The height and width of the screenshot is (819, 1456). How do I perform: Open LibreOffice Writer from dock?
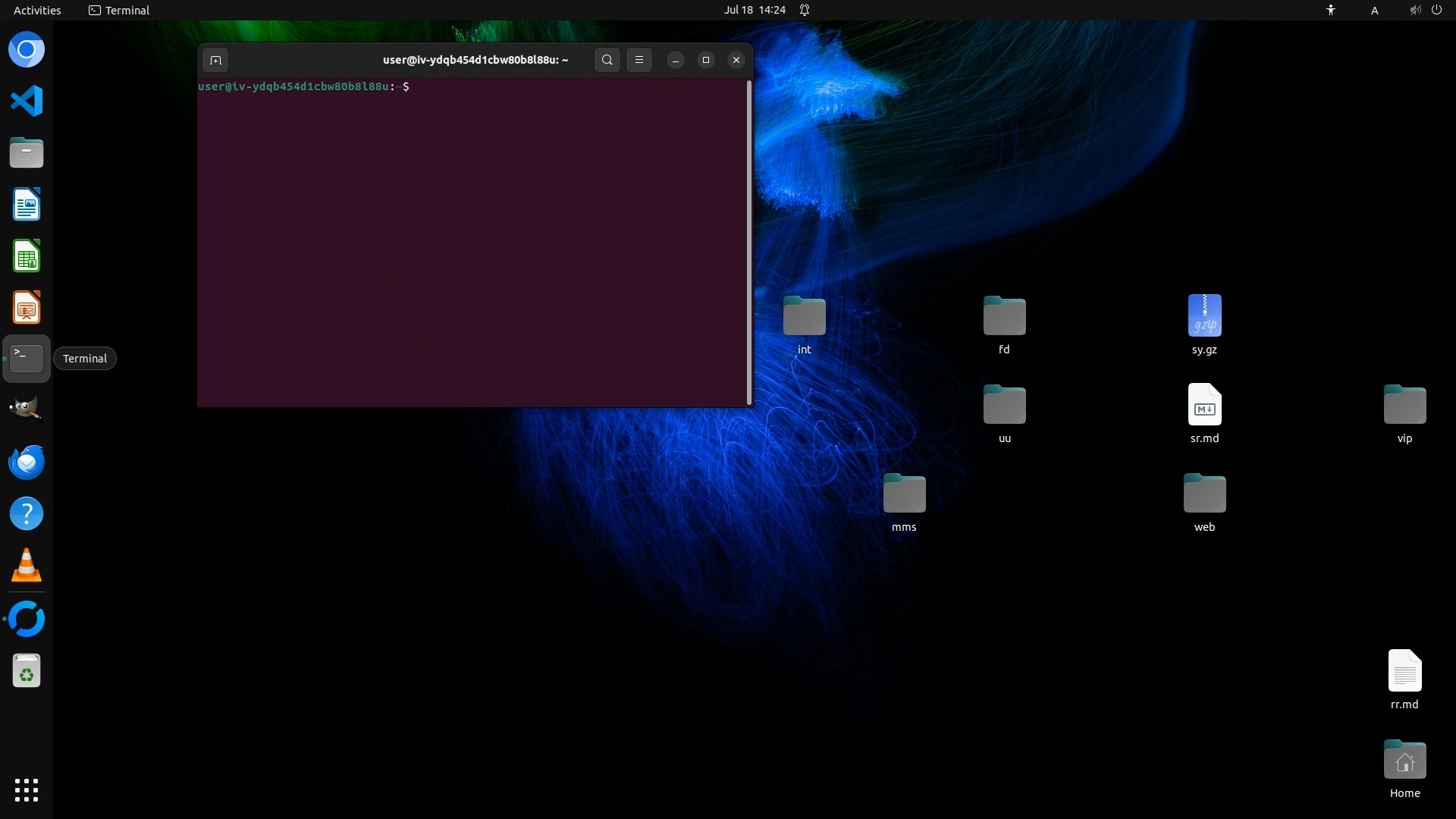(x=27, y=205)
